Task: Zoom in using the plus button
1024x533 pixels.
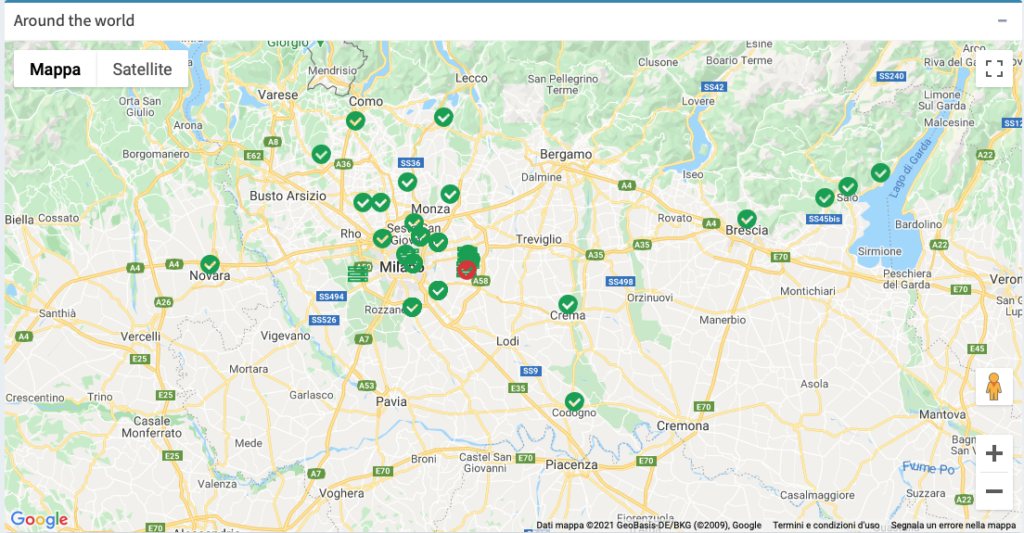Action: pyautogui.click(x=994, y=453)
